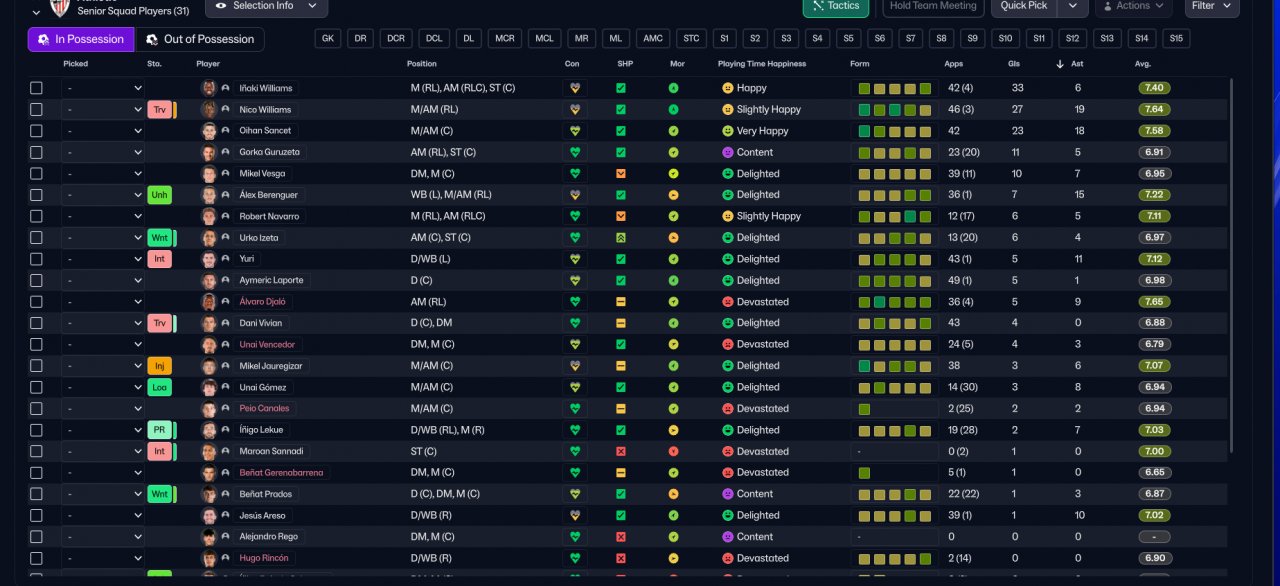Screen dimensions: 1280x586
Task: Select the checkbox on Robert Navarro's row
Action: (36, 216)
